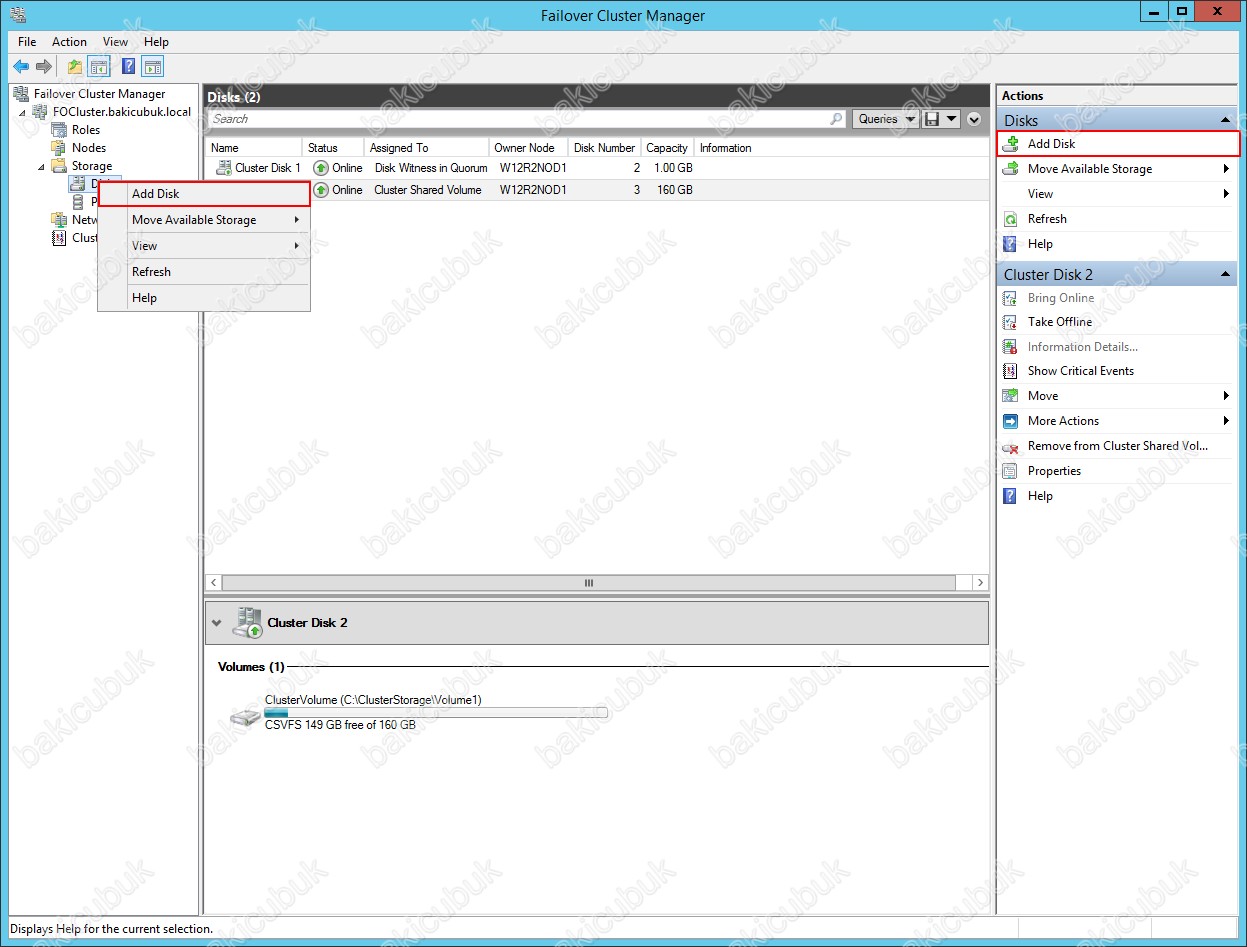Click the Move icon in Cluster Disk 2 actions

(1010, 396)
